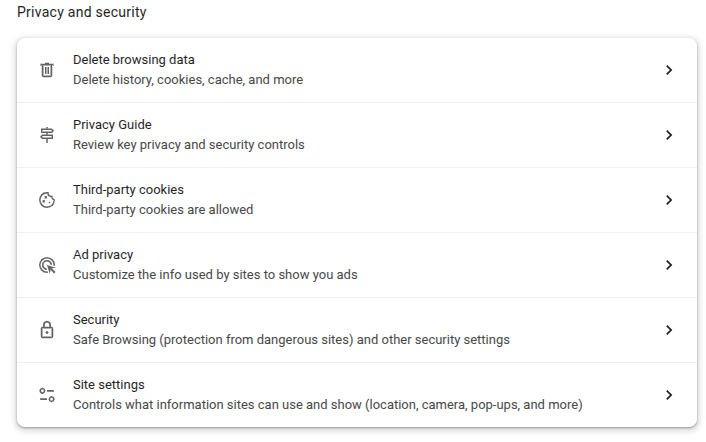This screenshot has width=706, height=442.
Task: Click the cookie icon beside Third-party cookies
Action: (47, 200)
